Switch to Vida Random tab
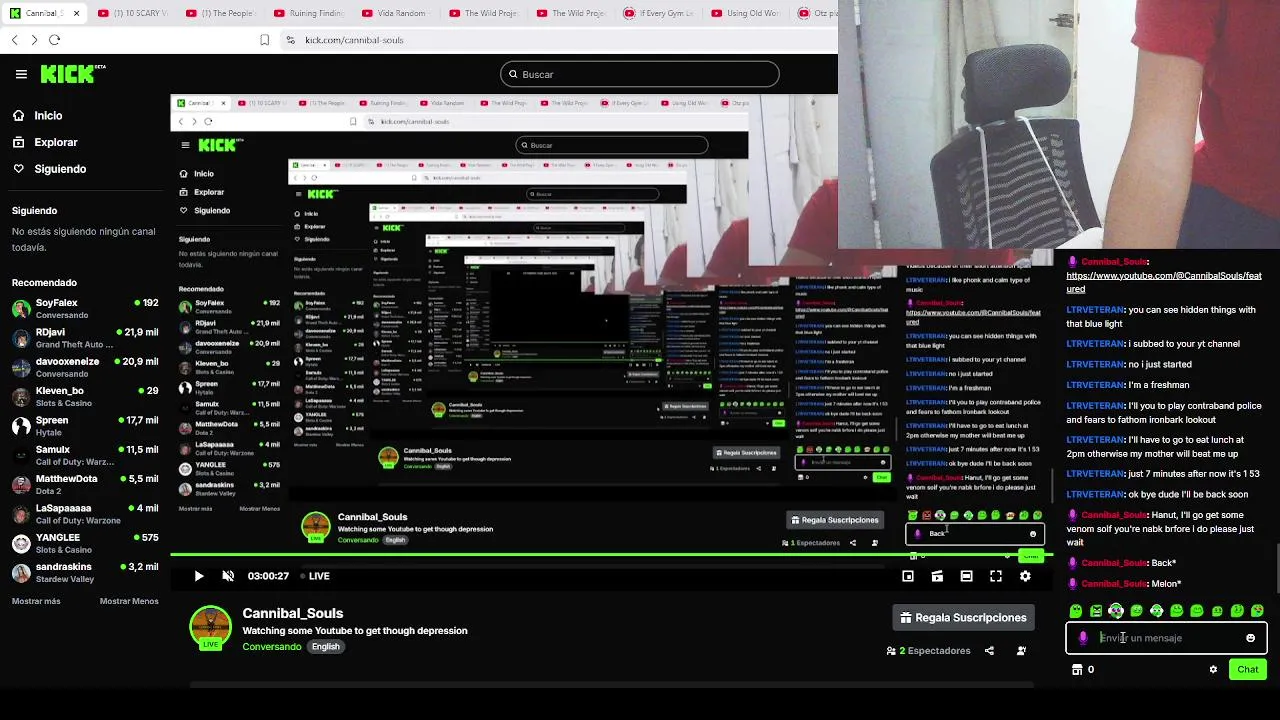The image size is (1280, 720). click(x=396, y=13)
